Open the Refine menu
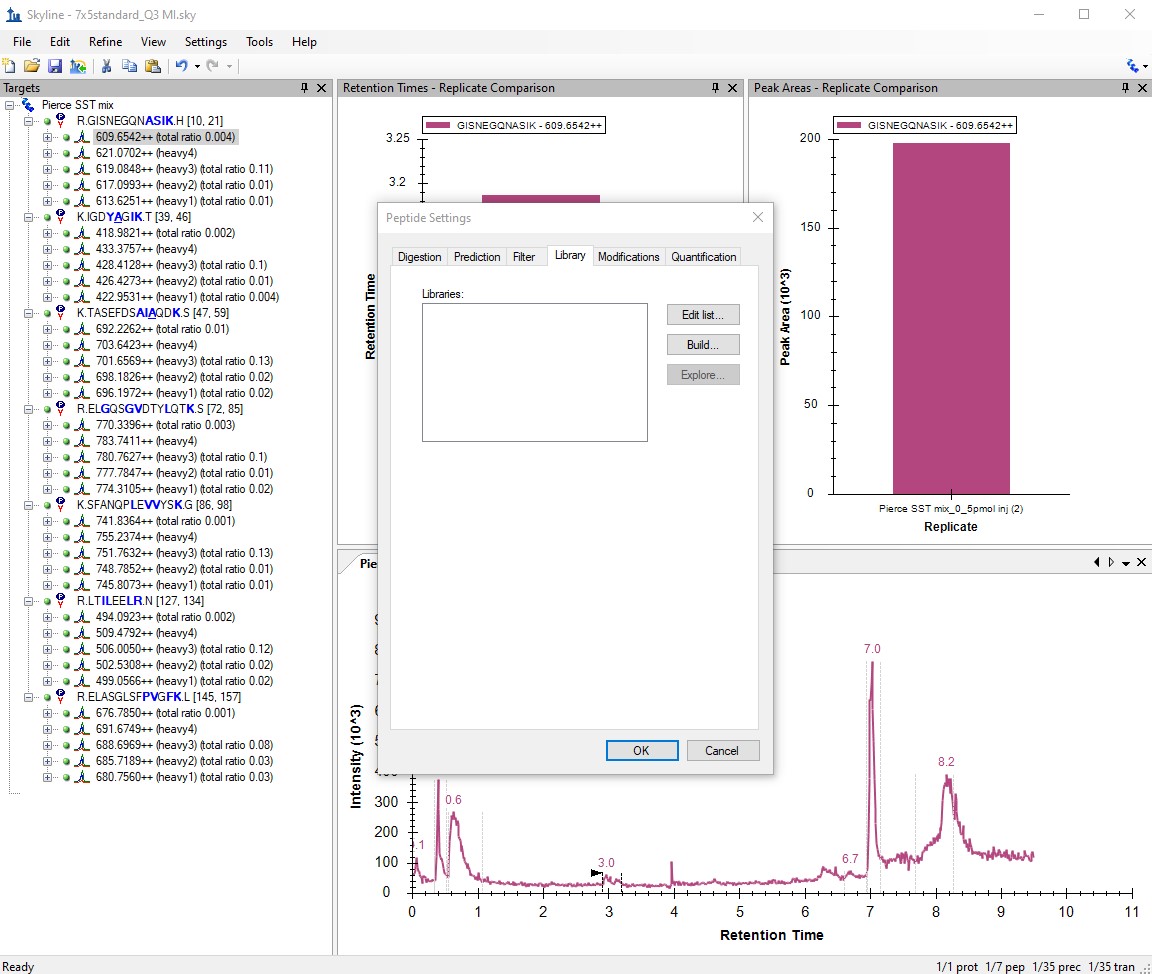Image resolution: width=1152 pixels, height=974 pixels. [105, 42]
